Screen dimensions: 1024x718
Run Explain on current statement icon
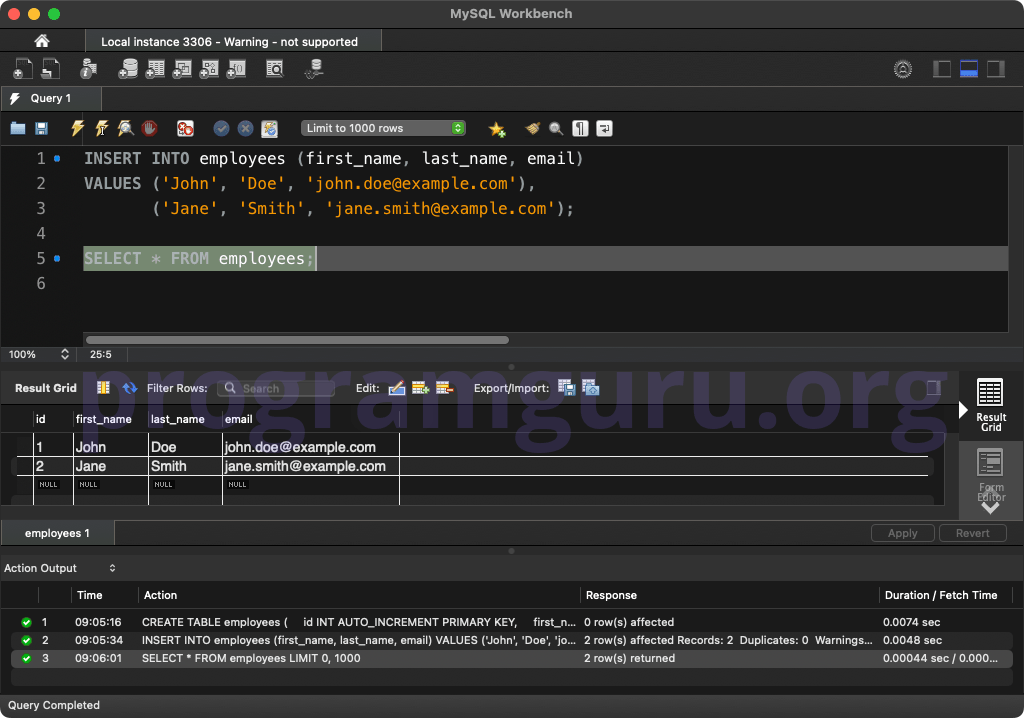click(x=125, y=128)
